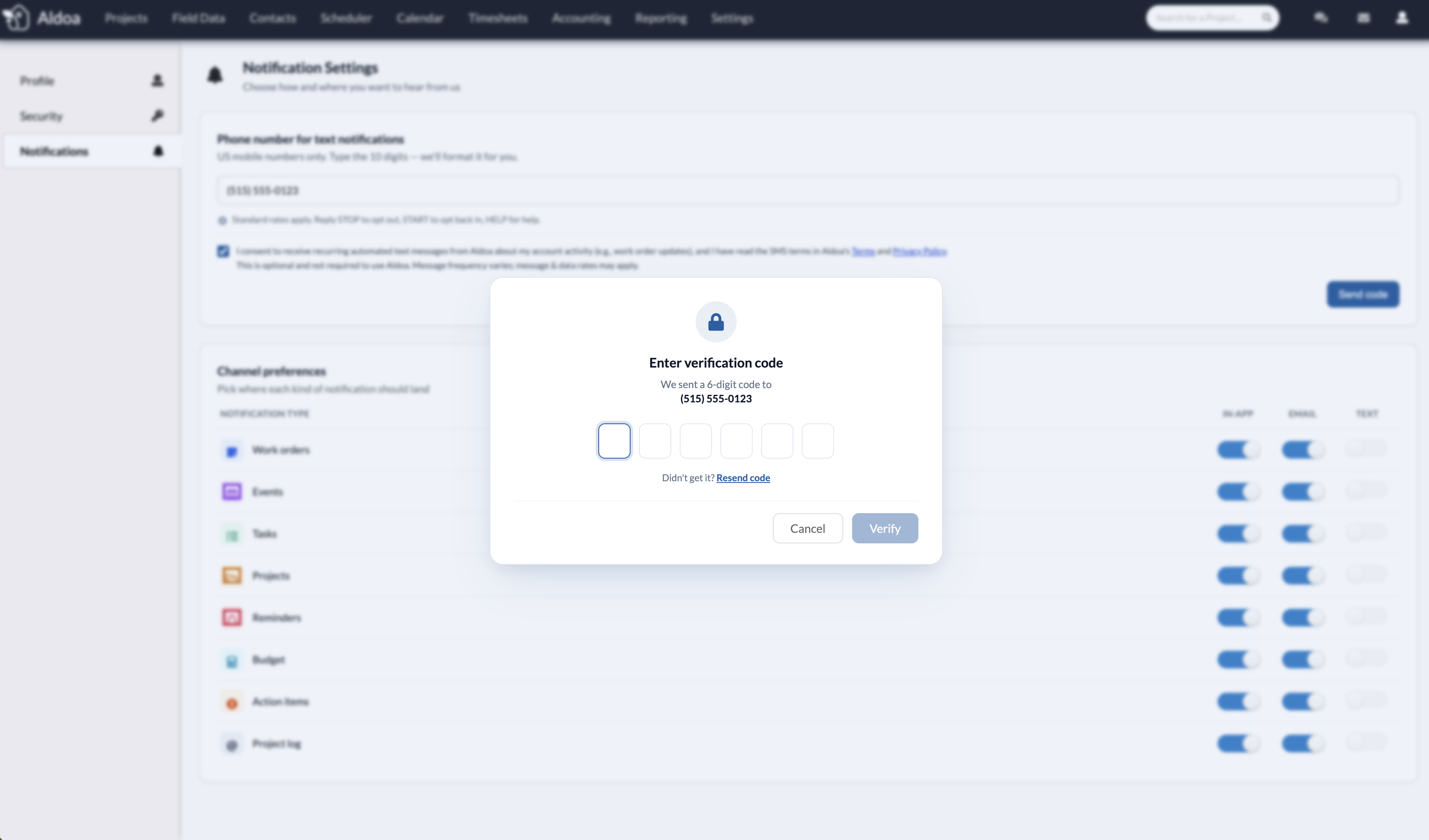Select the Notifications sidebar tab
Screen dimensions: 1429x840
[92, 151]
